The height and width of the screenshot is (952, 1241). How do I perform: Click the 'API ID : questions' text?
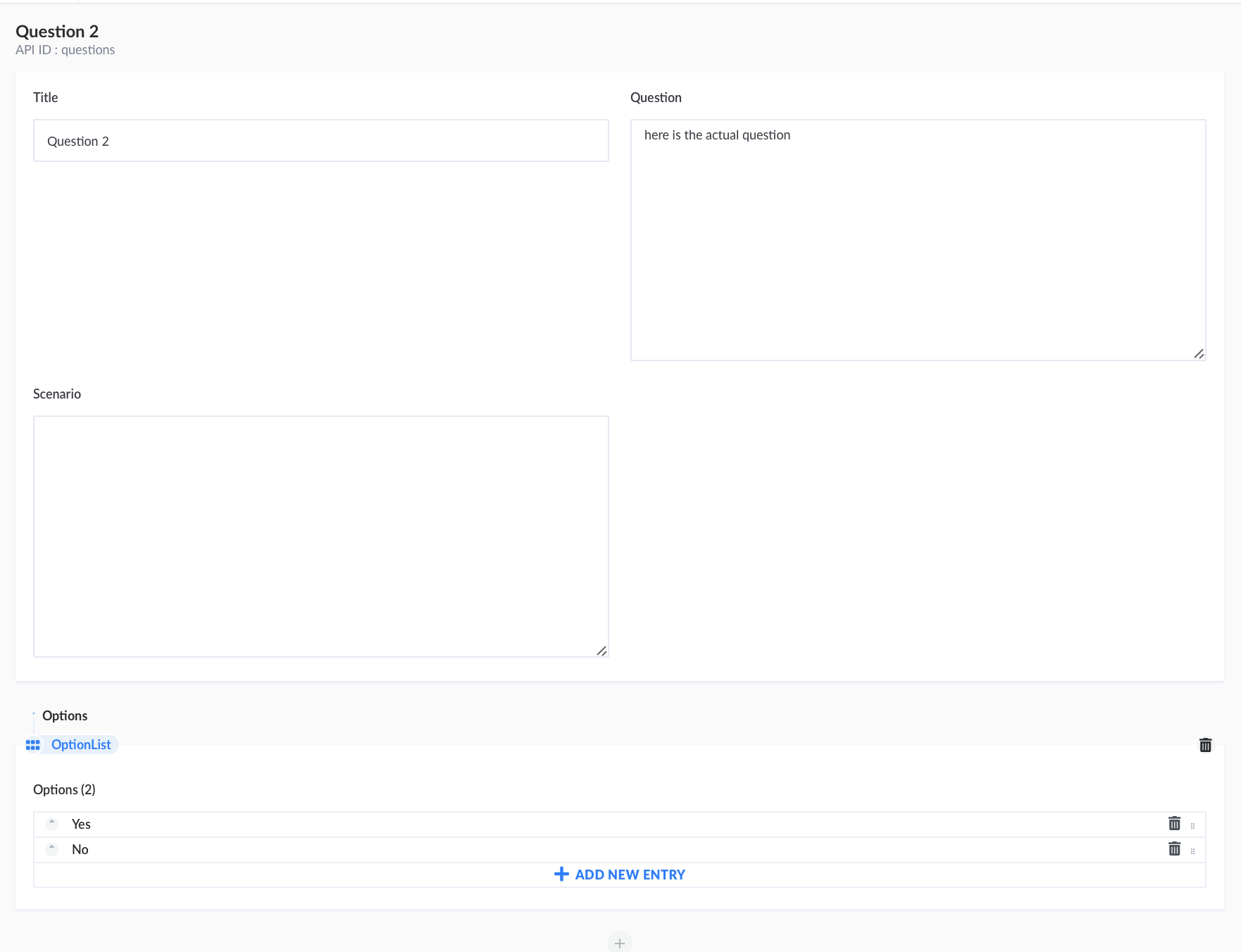[x=65, y=50]
